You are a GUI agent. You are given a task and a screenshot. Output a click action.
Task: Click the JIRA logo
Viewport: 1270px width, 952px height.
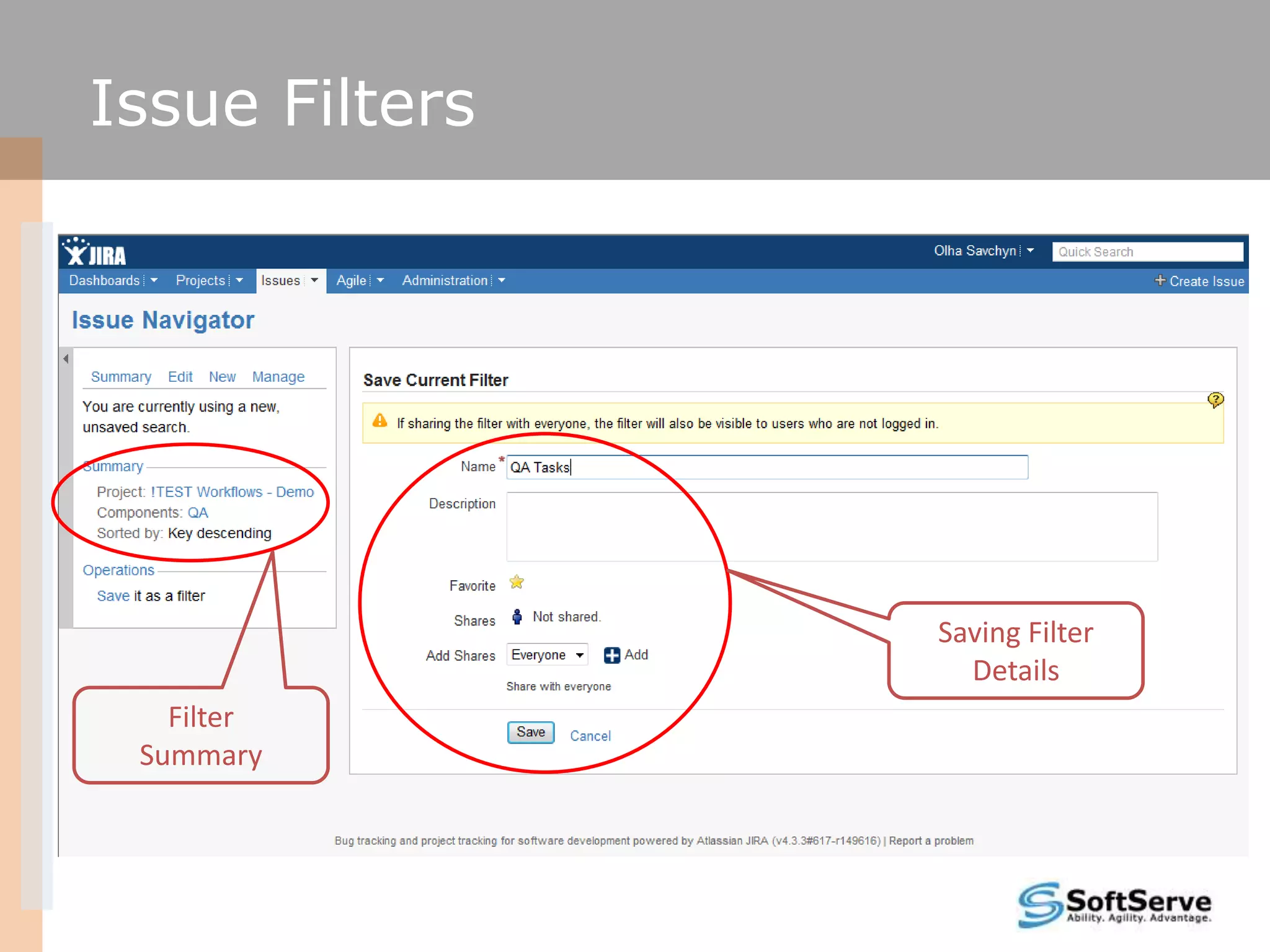point(94,252)
